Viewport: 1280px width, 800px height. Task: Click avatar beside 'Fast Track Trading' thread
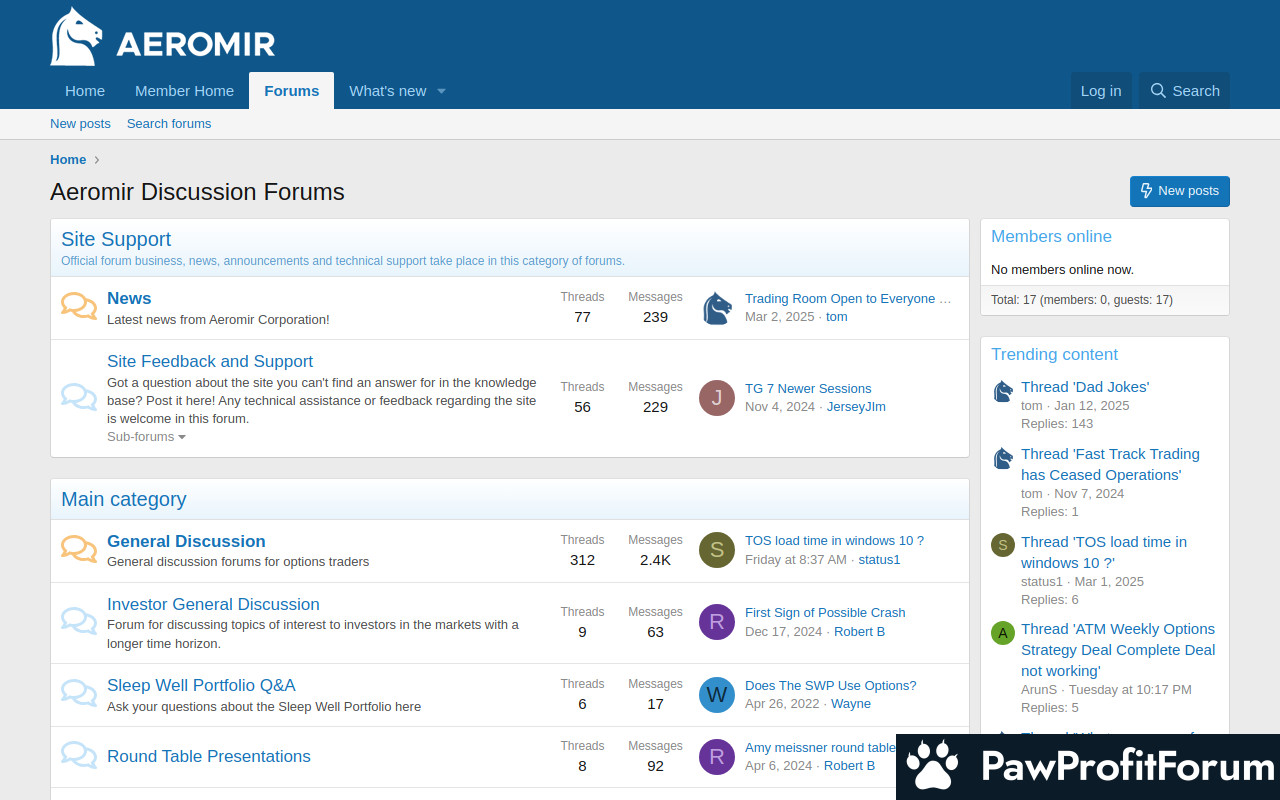coord(1003,458)
